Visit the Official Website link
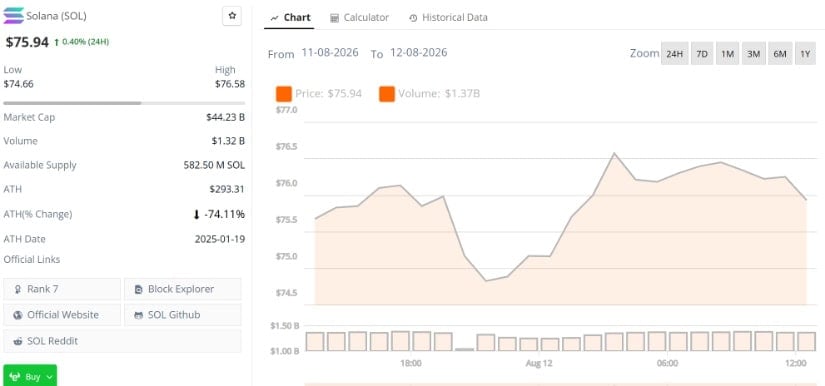825x386 pixels. pyautogui.click(x=62, y=315)
